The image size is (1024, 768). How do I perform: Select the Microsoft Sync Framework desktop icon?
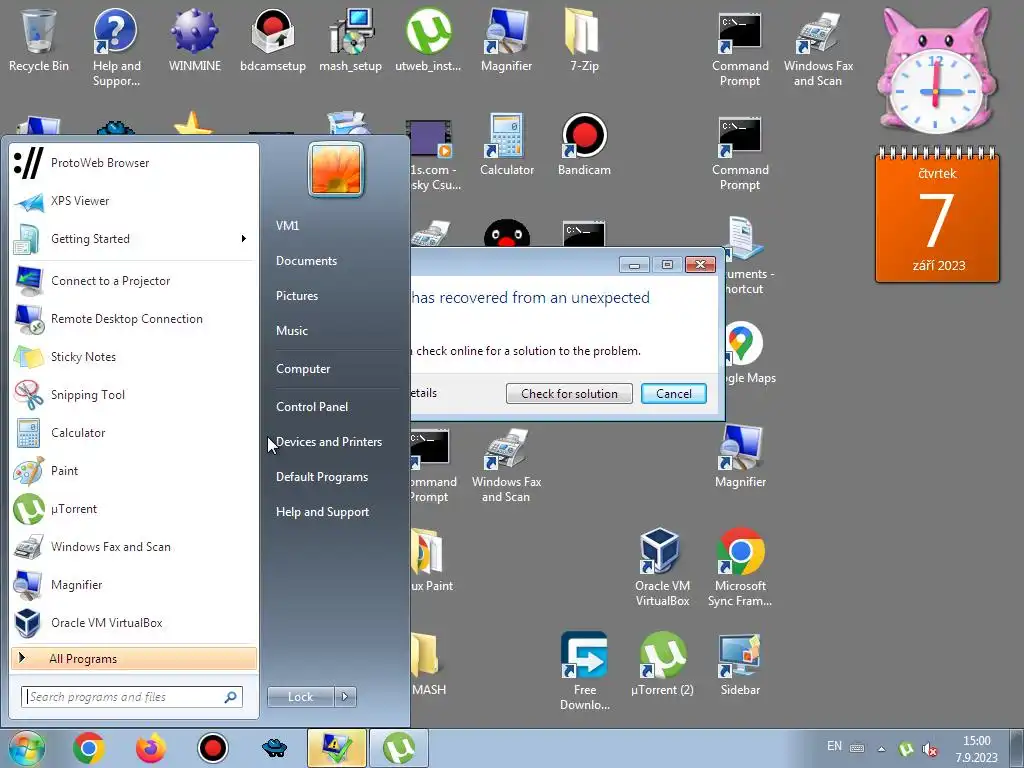click(740, 567)
